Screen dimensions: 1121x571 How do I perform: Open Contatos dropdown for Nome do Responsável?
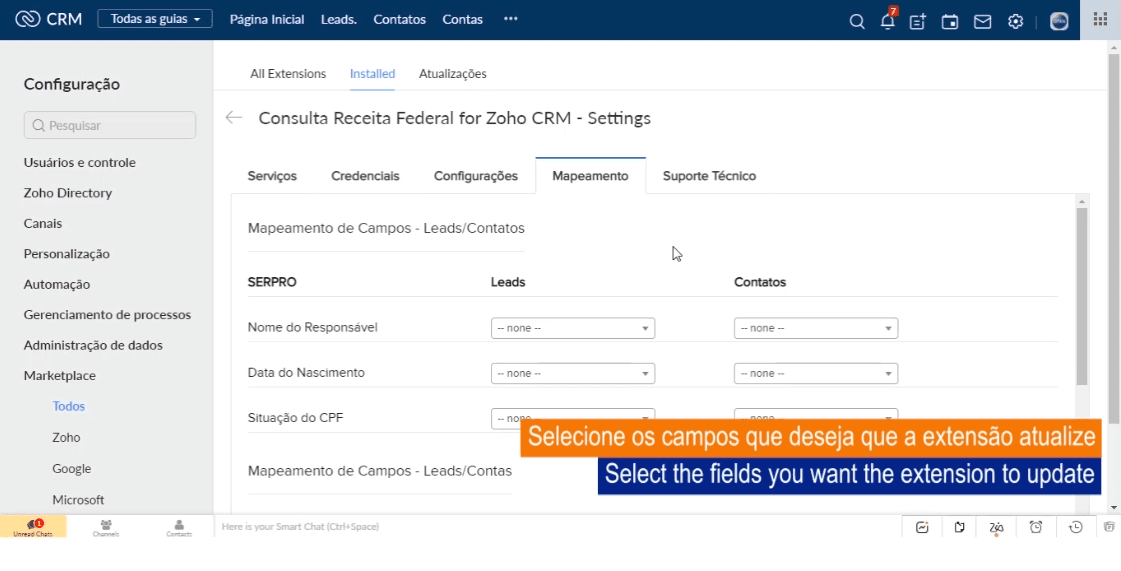tap(815, 328)
